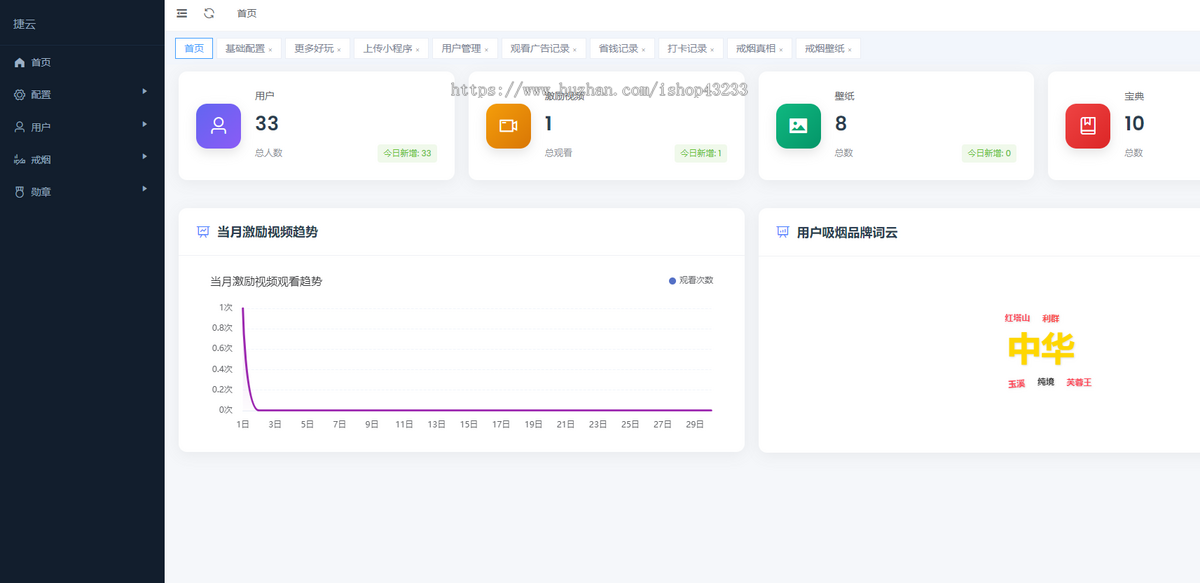Open the 首页 sidebar home icon
The height and width of the screenshot is (583, 1200).
pyautogui.click(x=19, y=62)
